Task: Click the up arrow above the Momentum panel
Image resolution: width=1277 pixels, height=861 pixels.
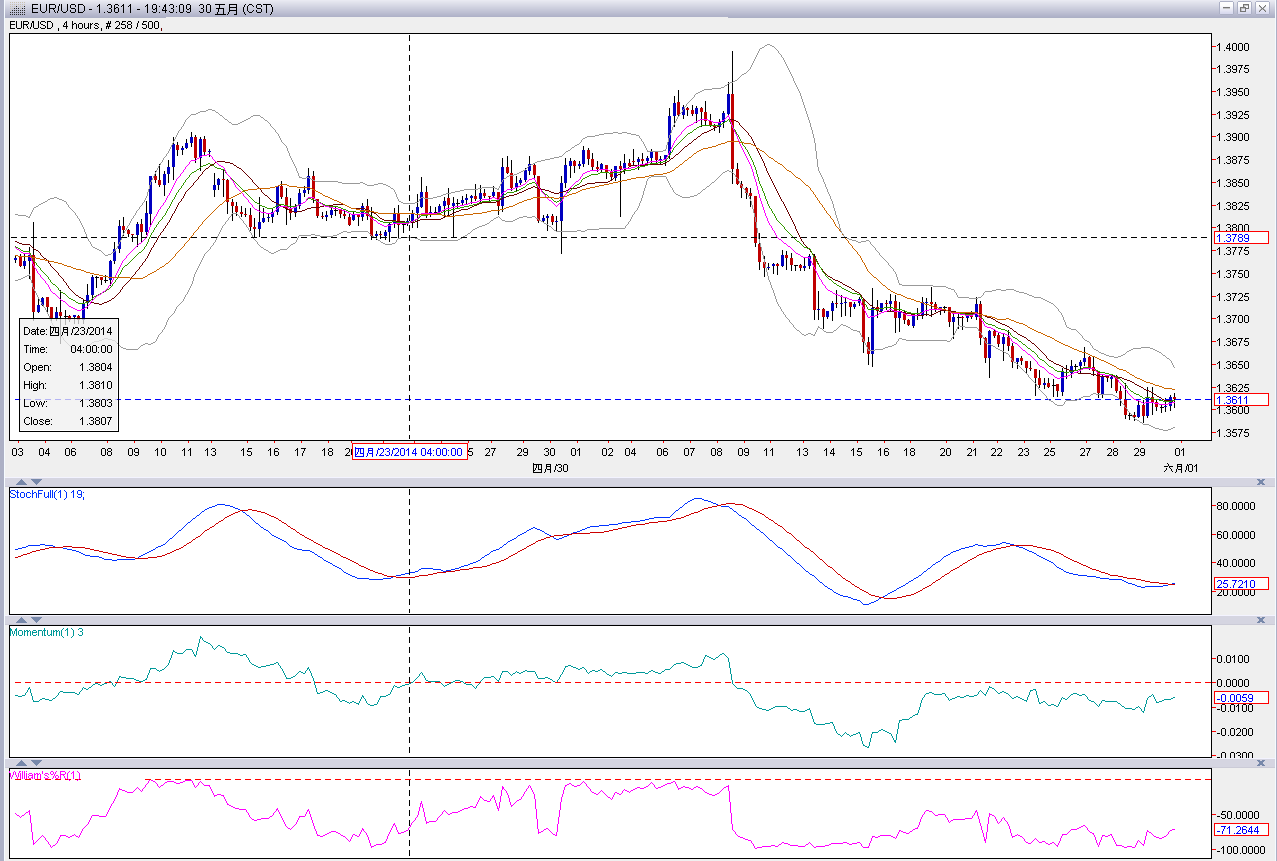Action: pyautogui.click(x=21, y=621)
